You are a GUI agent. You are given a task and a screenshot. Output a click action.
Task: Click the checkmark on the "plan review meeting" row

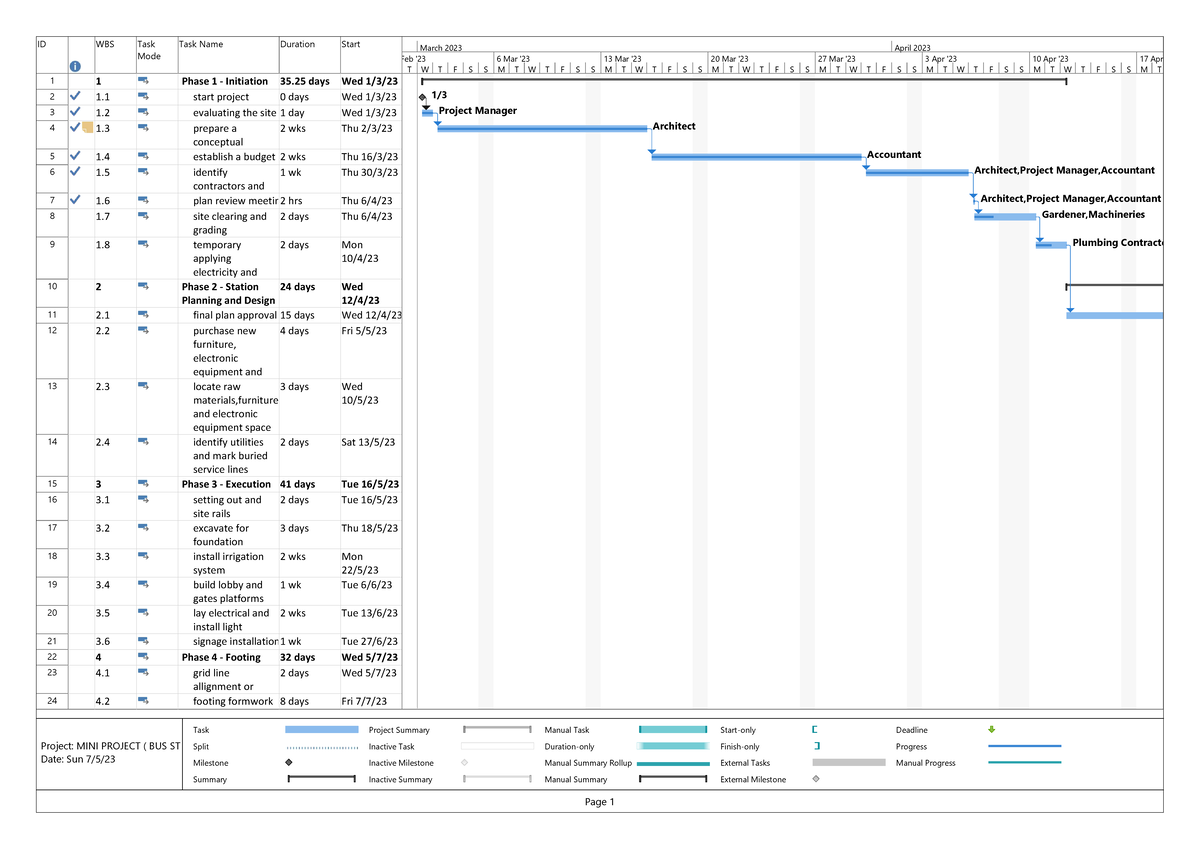pos(74,200)
